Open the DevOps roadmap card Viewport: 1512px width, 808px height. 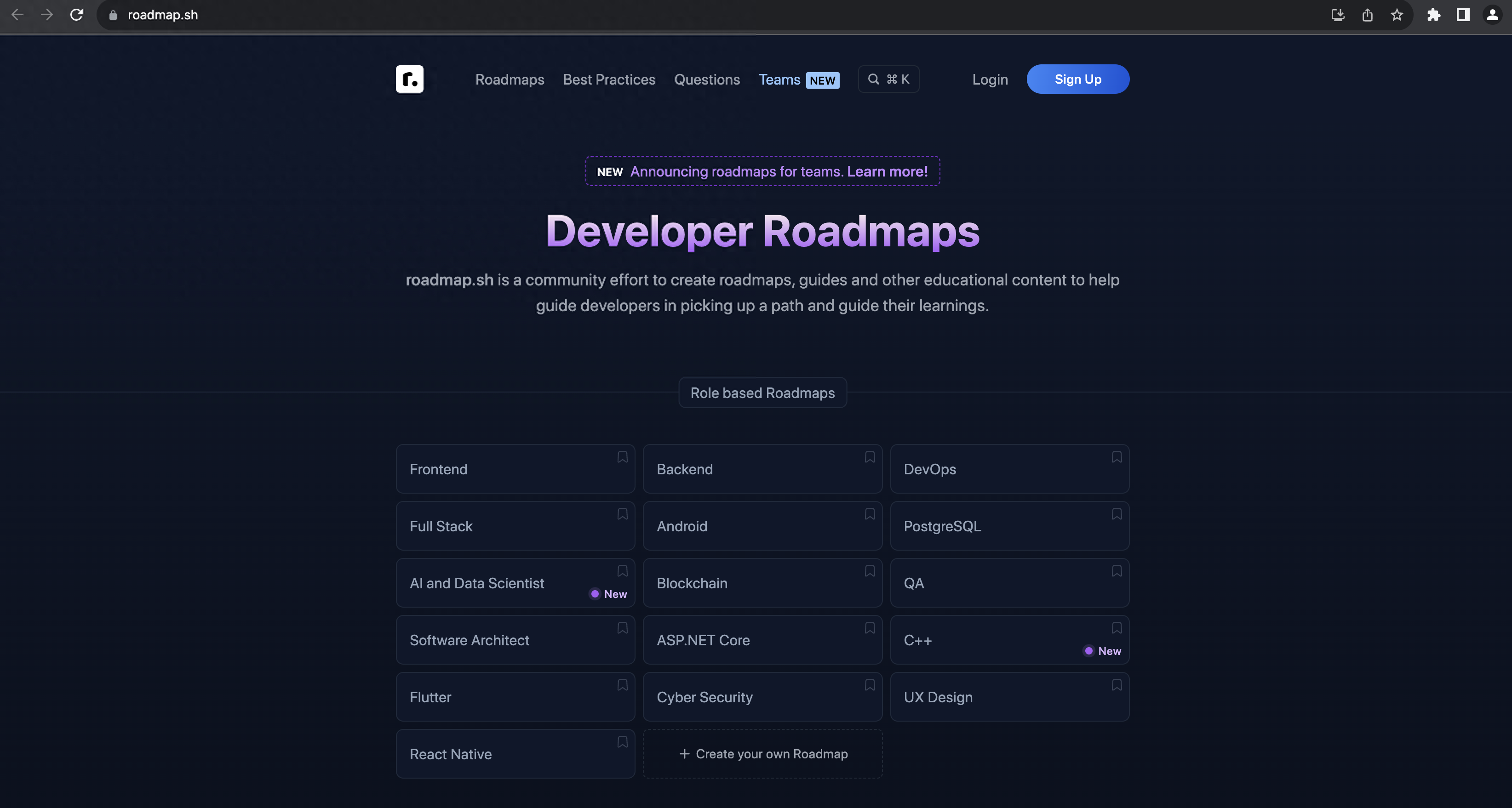(x=1009, y=469)
